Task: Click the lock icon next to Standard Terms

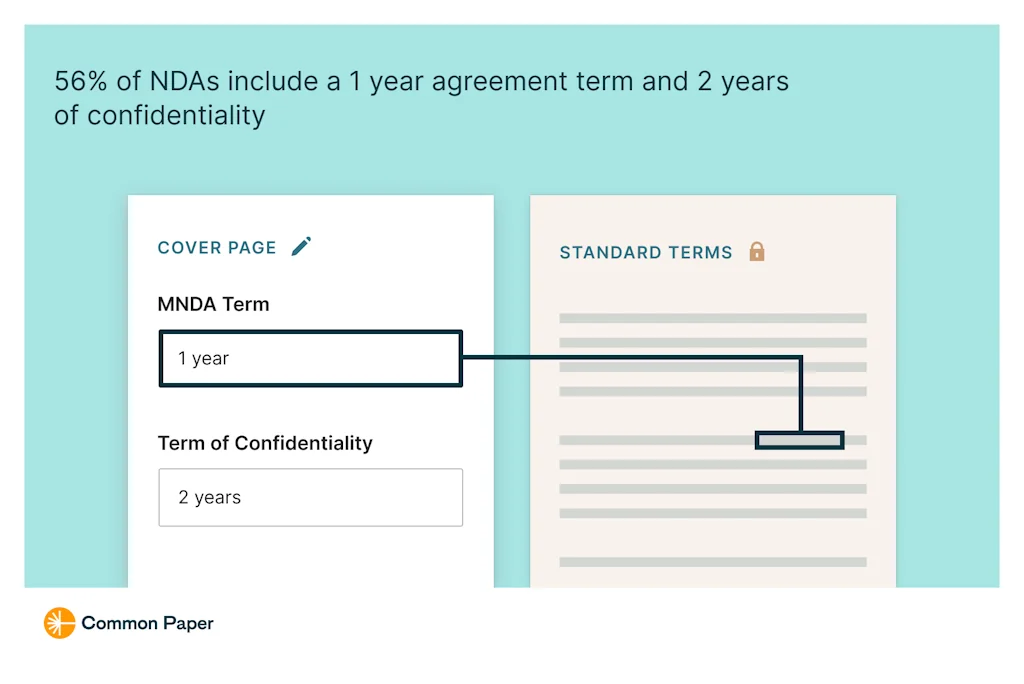Action: (757, 251)
